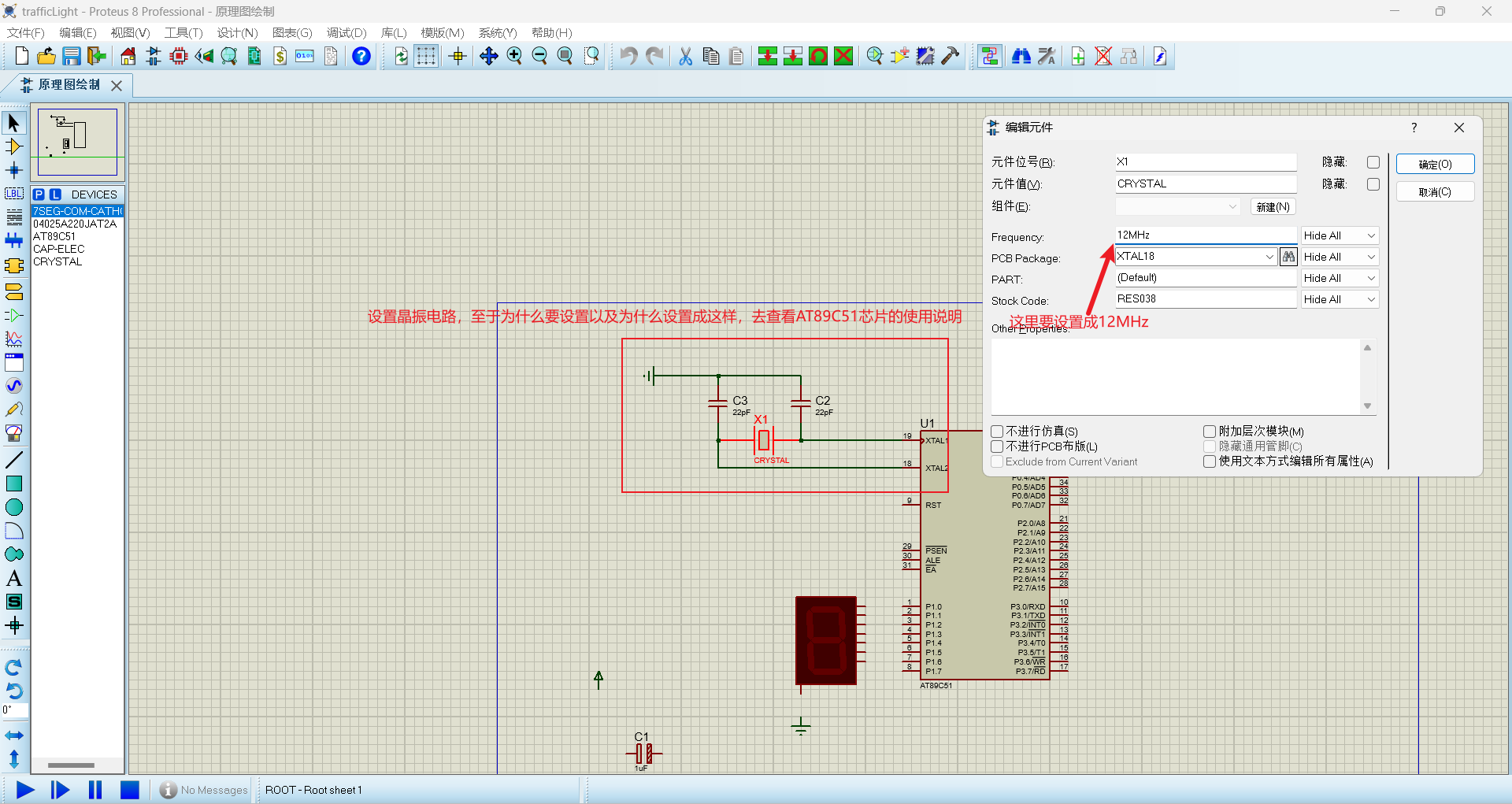Toggle 隐藏通用管脚 checkbox
The width and height of the screenshot is (1512, 804).
(x=1210, y=446)
